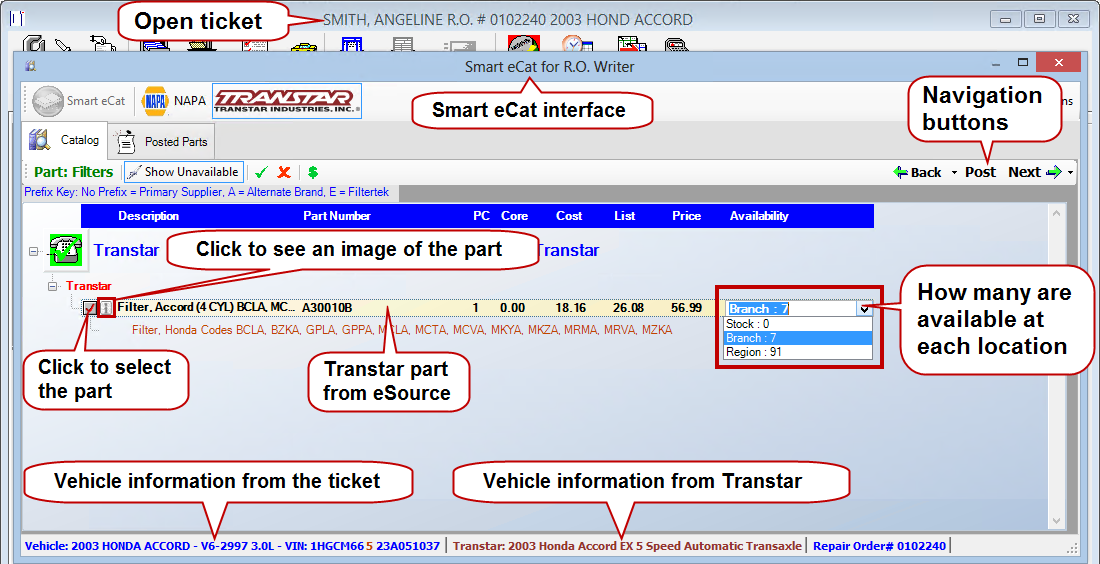1100x564 pixels.
Task: Open the Transtar Industries catalog logo
Action: 286,101
